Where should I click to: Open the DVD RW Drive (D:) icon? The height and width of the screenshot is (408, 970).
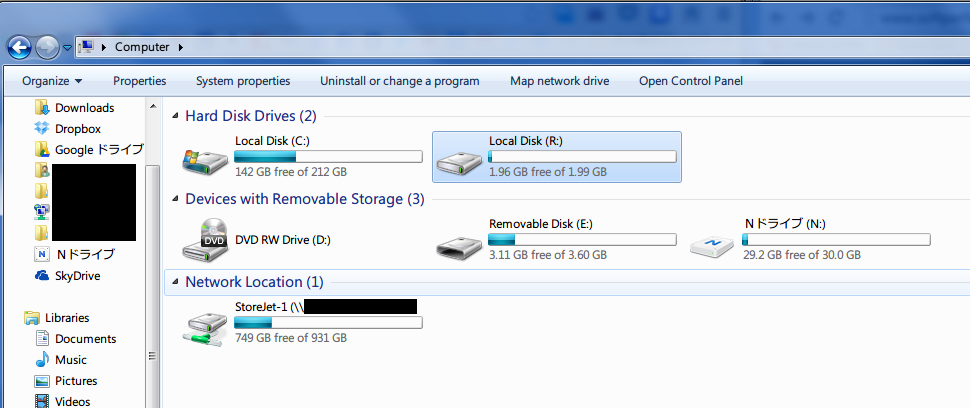[206, 239]
